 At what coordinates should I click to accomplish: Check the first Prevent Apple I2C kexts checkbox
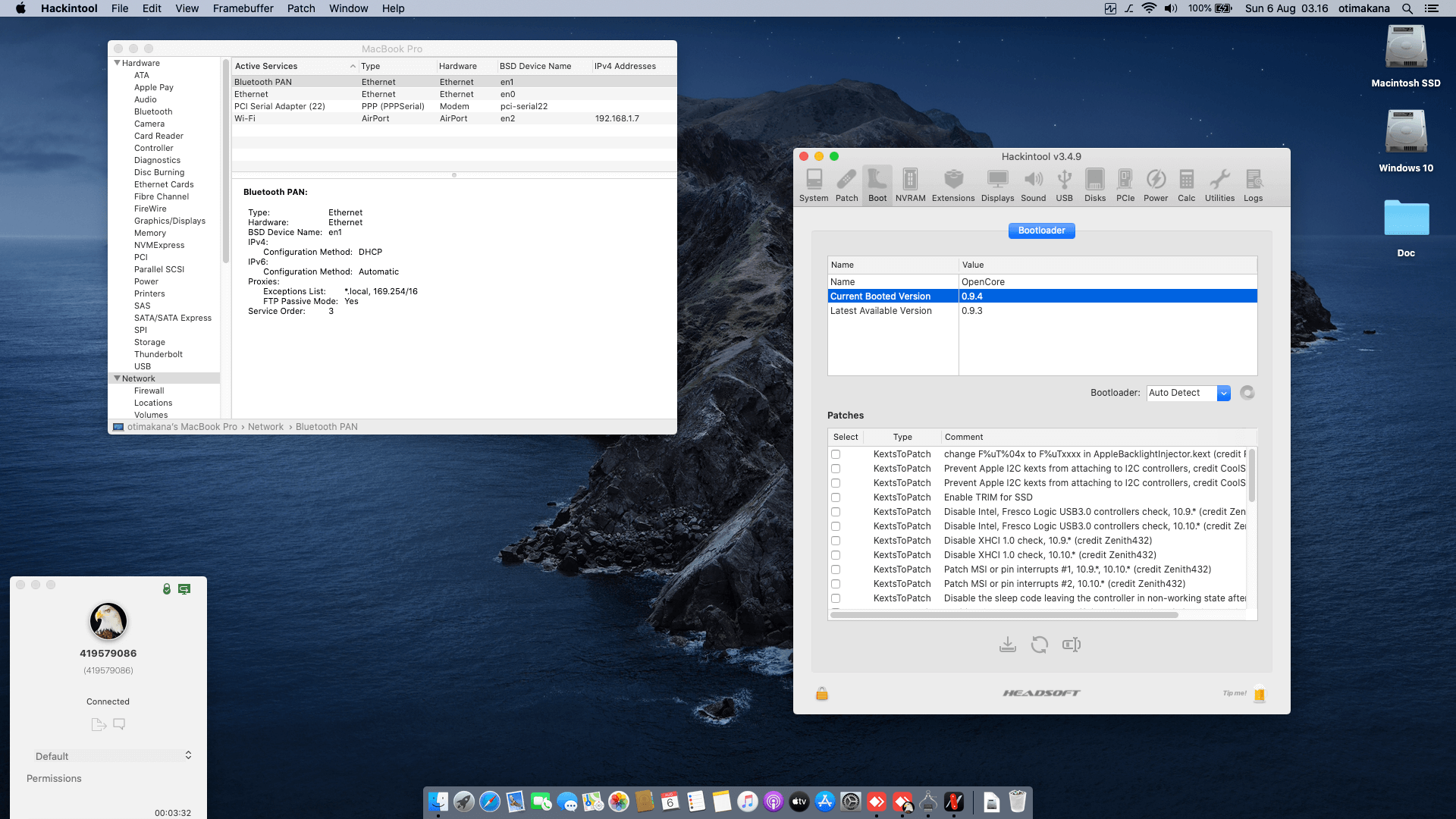click(x=836, y=469)
